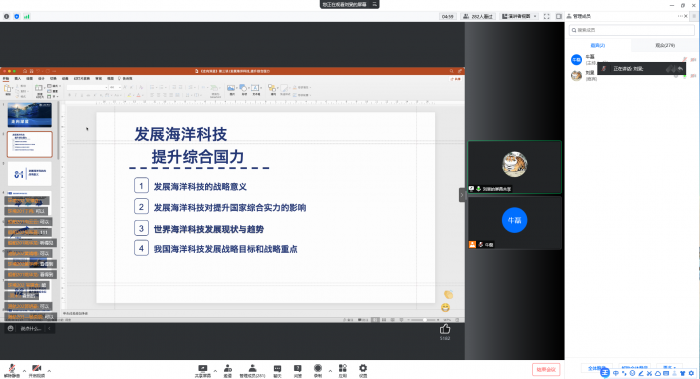Switch to the audience (观众) tab

click(x=665, y=45)
